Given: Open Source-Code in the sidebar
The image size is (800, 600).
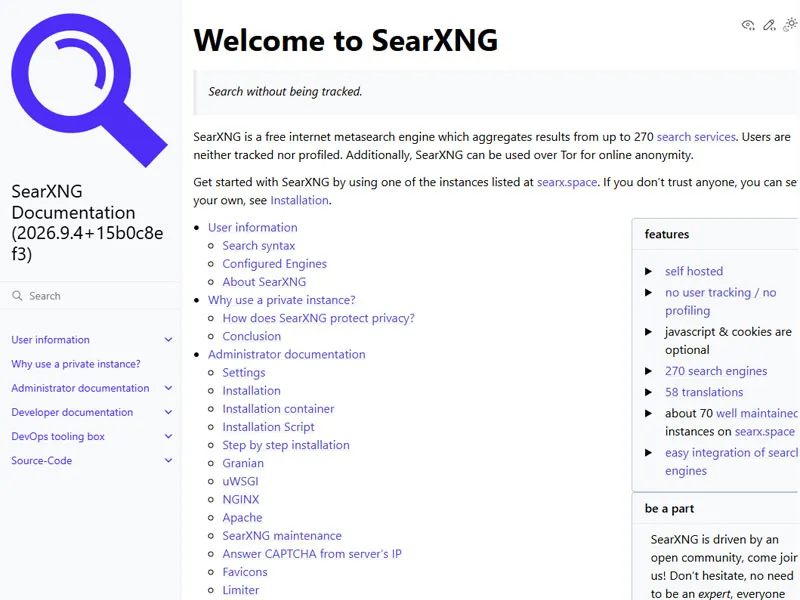Looking at the screenshot, I should click(42, 460).
